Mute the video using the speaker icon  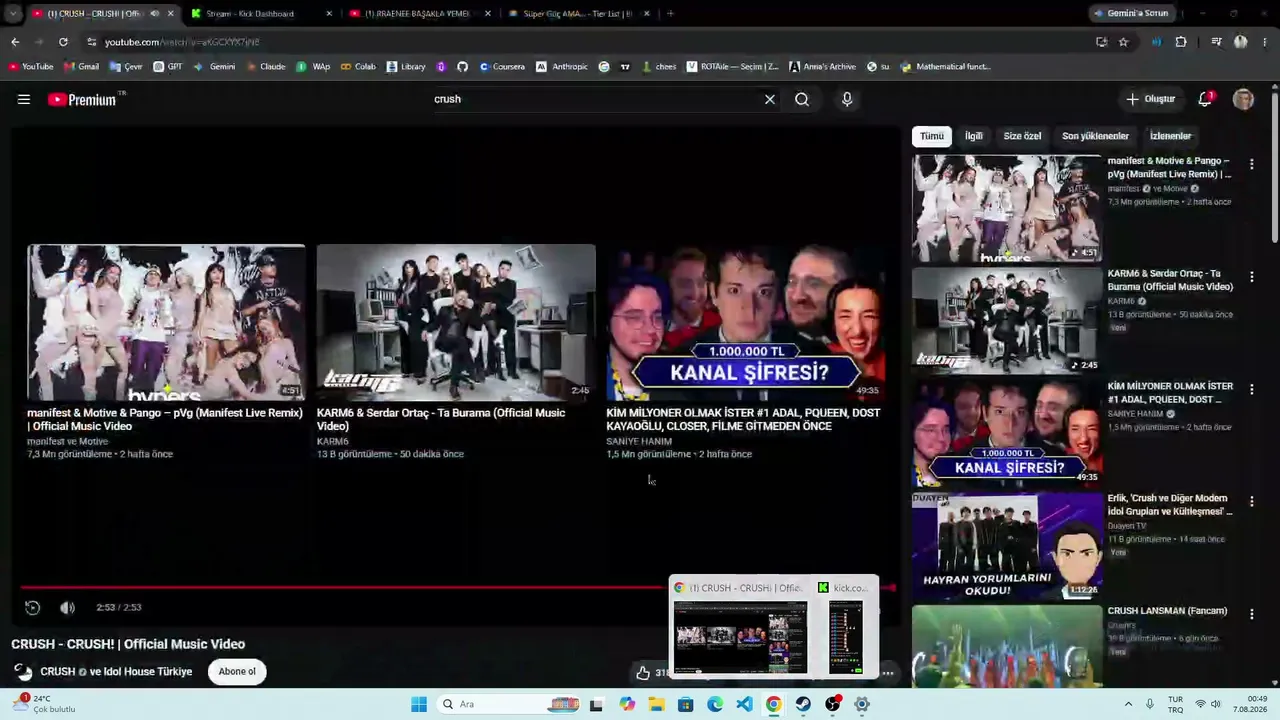(67, 607)
